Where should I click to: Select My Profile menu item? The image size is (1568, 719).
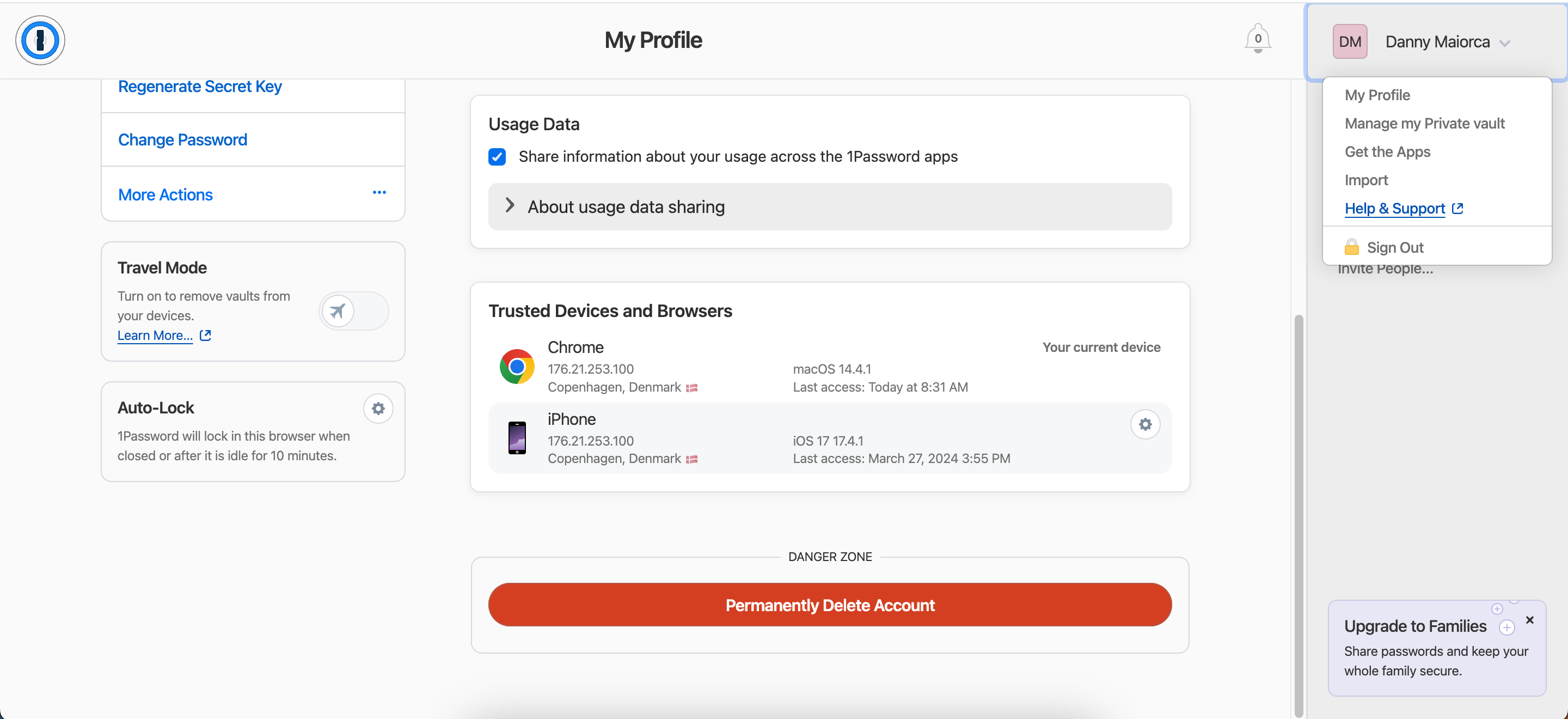(1378, 95)
